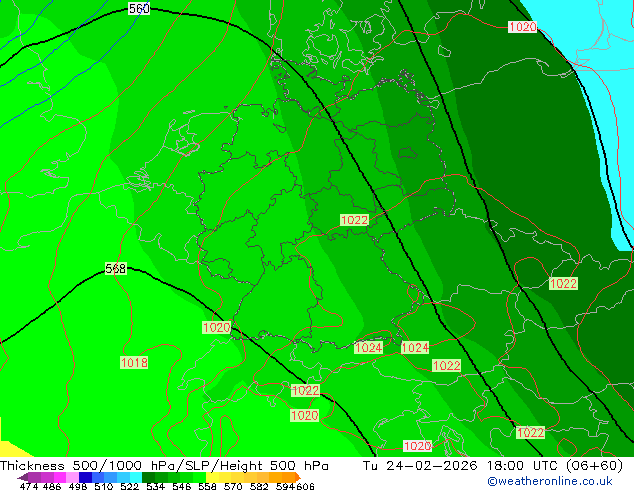The width and height of the screenshot is (634, 490).
Task: Select the 1022 label in the lower right corner
Action: click(530, 433)
